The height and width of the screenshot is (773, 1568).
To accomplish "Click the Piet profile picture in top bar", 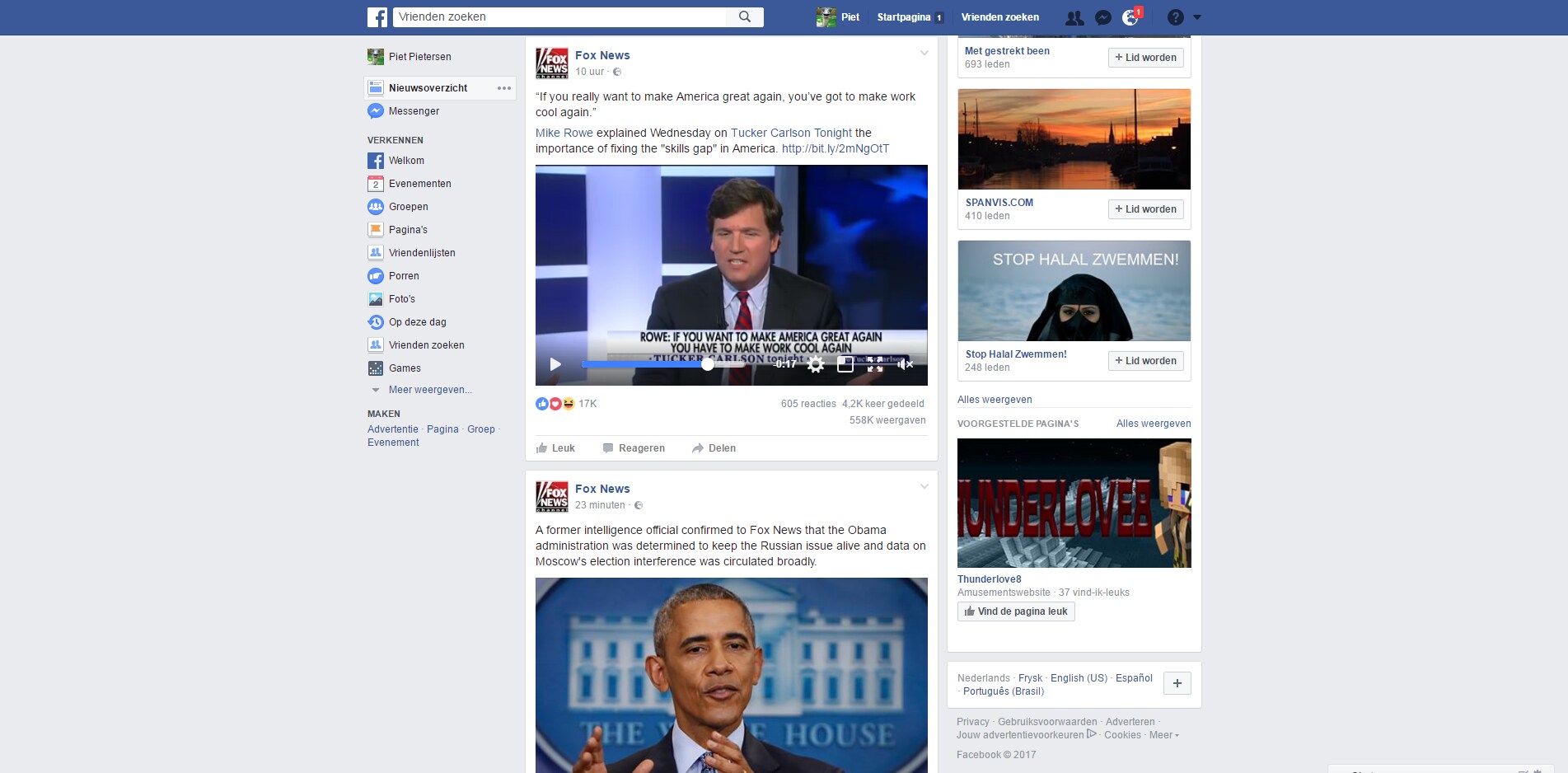I will click(826, 17).
